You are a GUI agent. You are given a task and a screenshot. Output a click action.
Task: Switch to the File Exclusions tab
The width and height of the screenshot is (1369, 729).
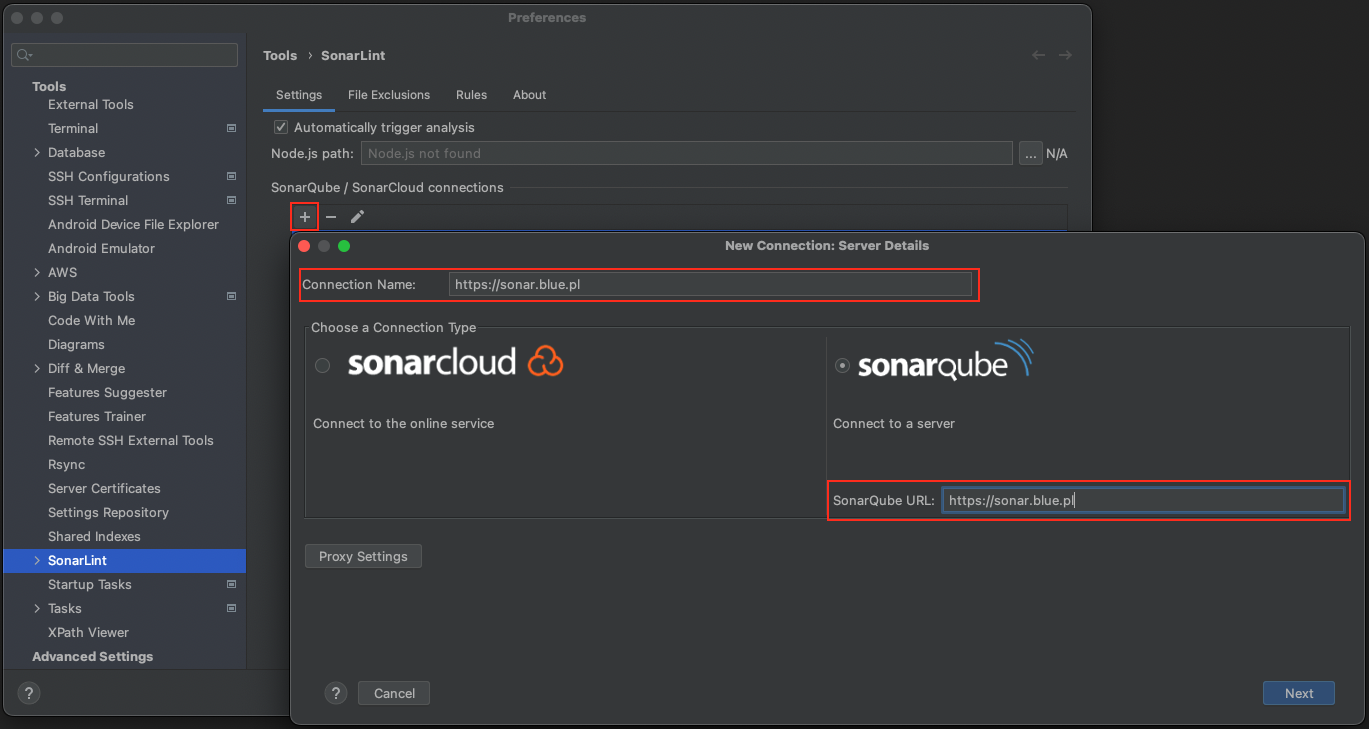pos(388,95)
